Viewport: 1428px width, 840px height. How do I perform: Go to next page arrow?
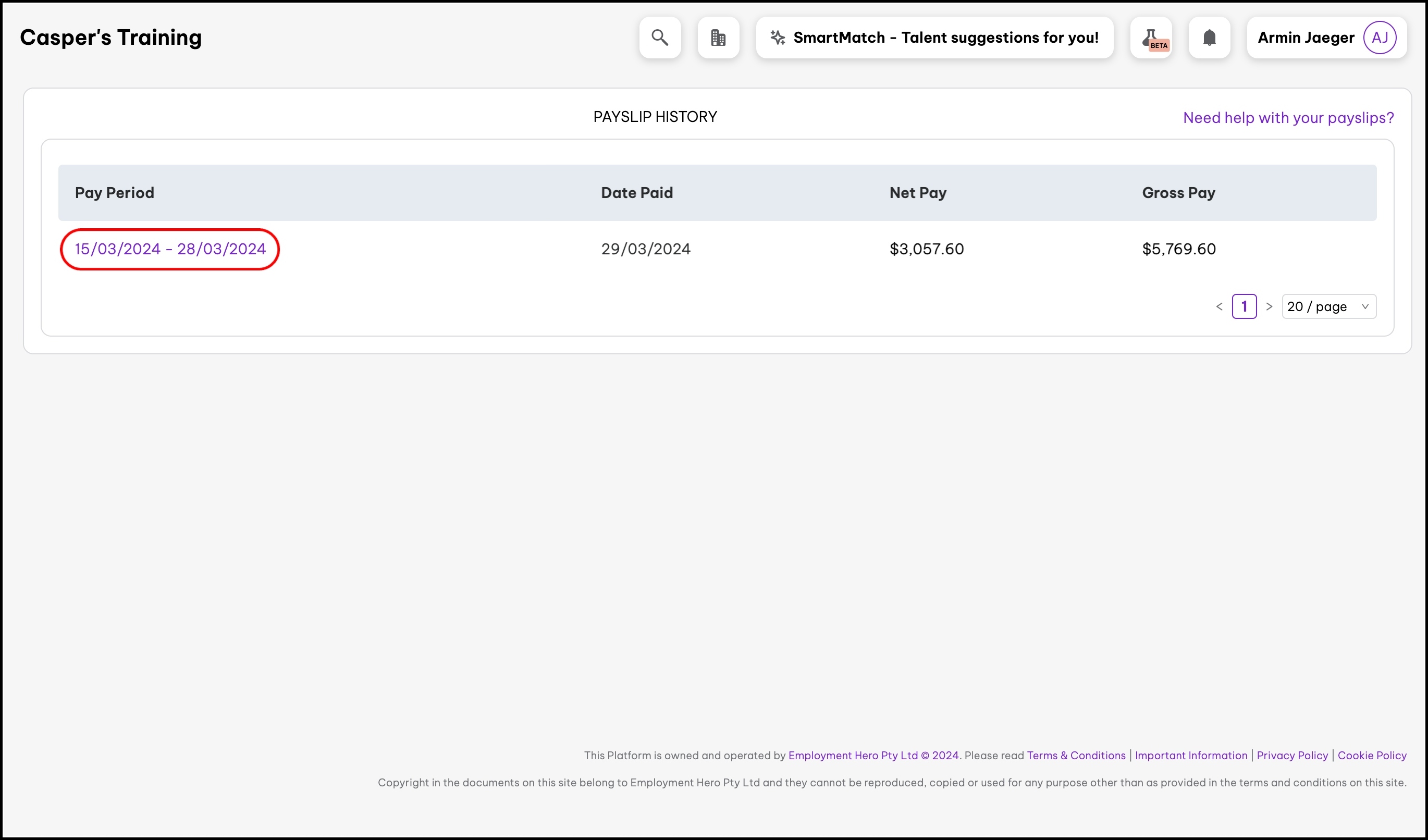tap(1270, 306)
